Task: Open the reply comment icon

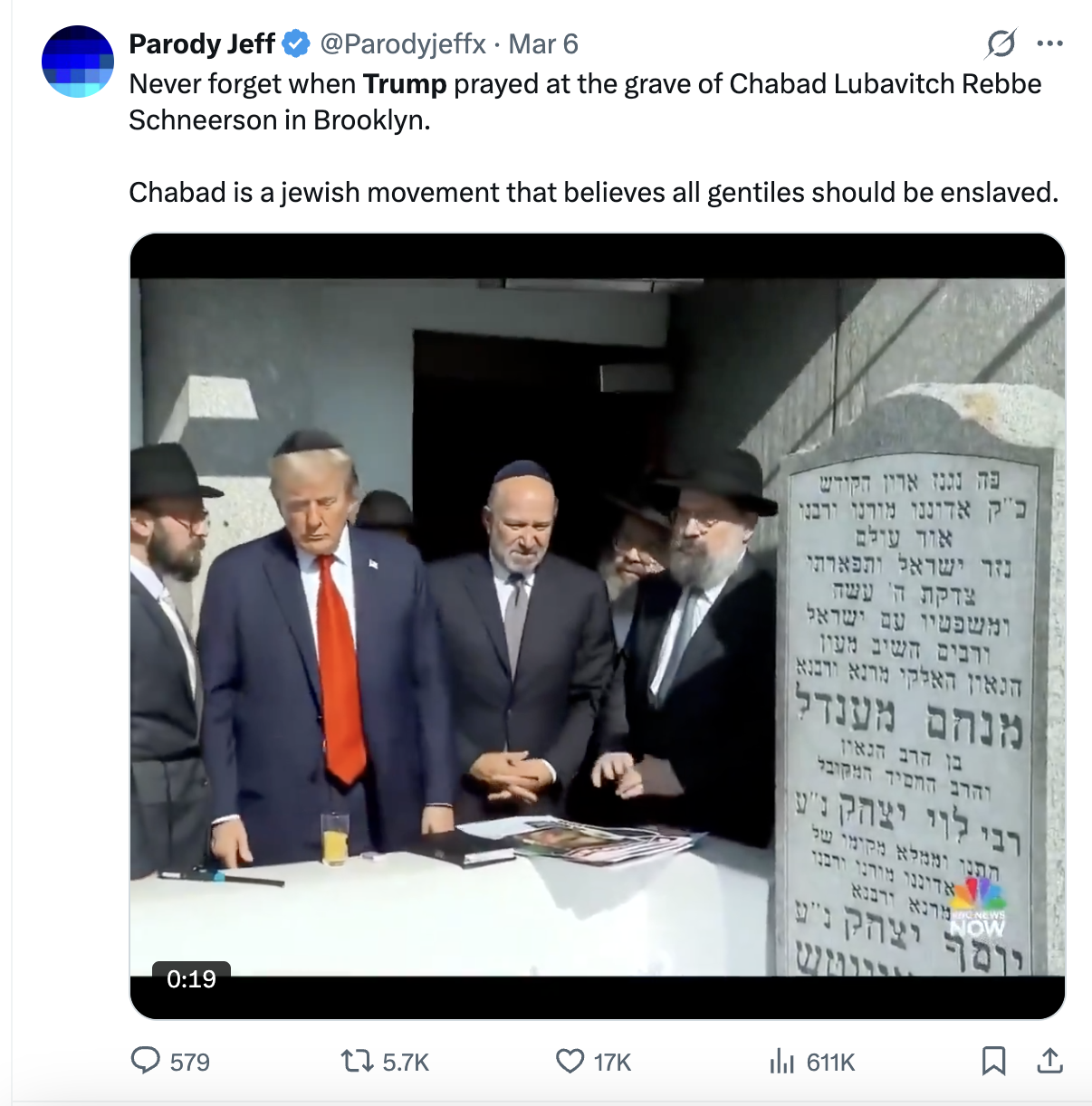Action: click(145, 1061)
